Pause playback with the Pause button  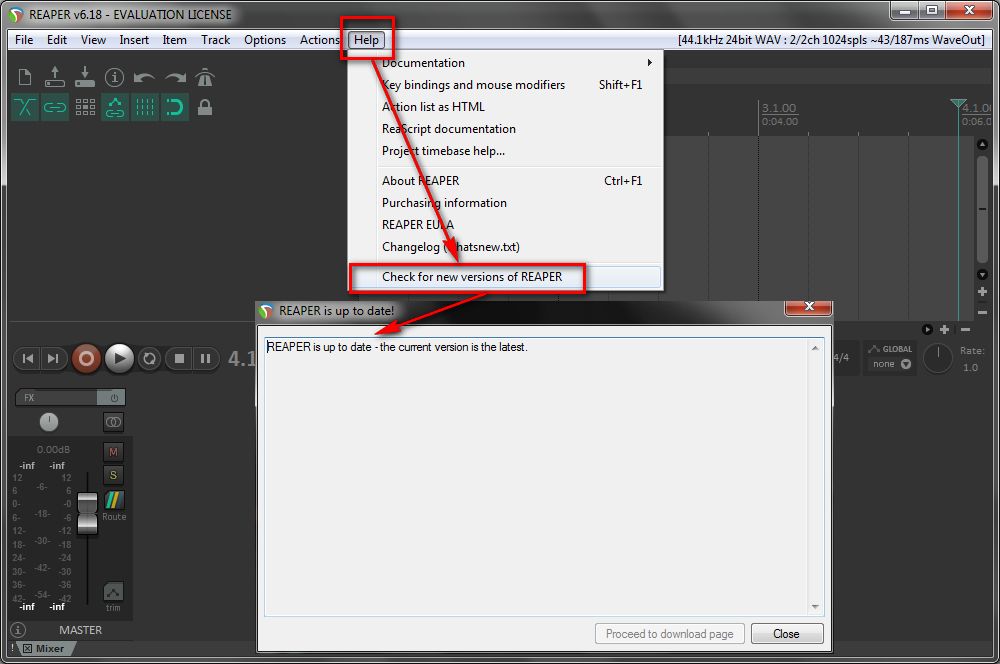[x=205, y=358]
